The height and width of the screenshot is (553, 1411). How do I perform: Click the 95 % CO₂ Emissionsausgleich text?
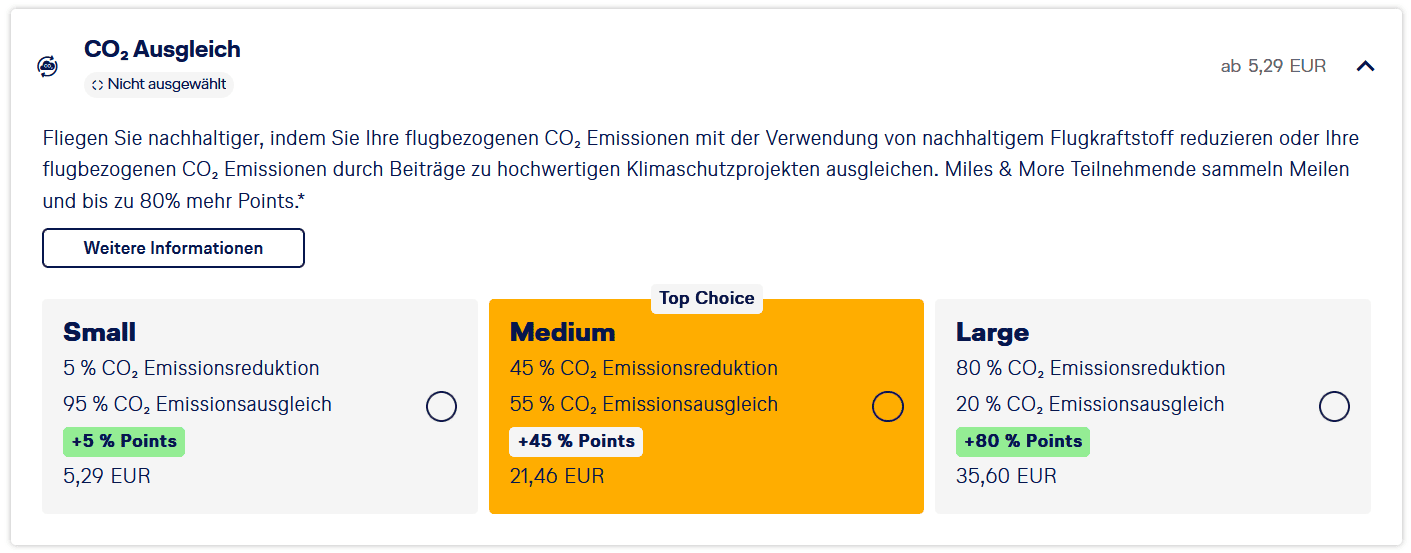click(x=197, y=405)
